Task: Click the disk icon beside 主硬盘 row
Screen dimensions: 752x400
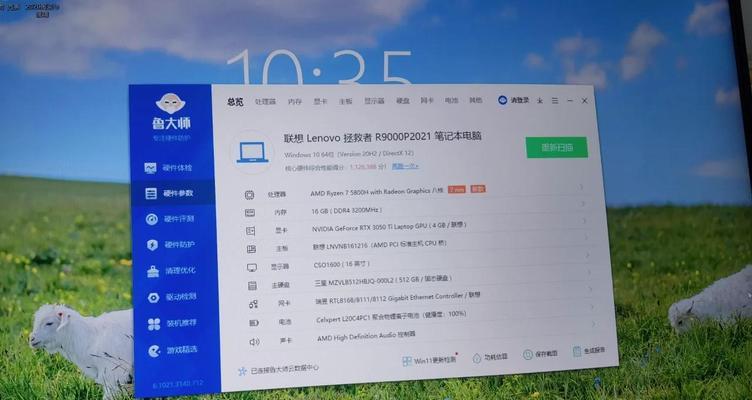Action: (252, 286)
